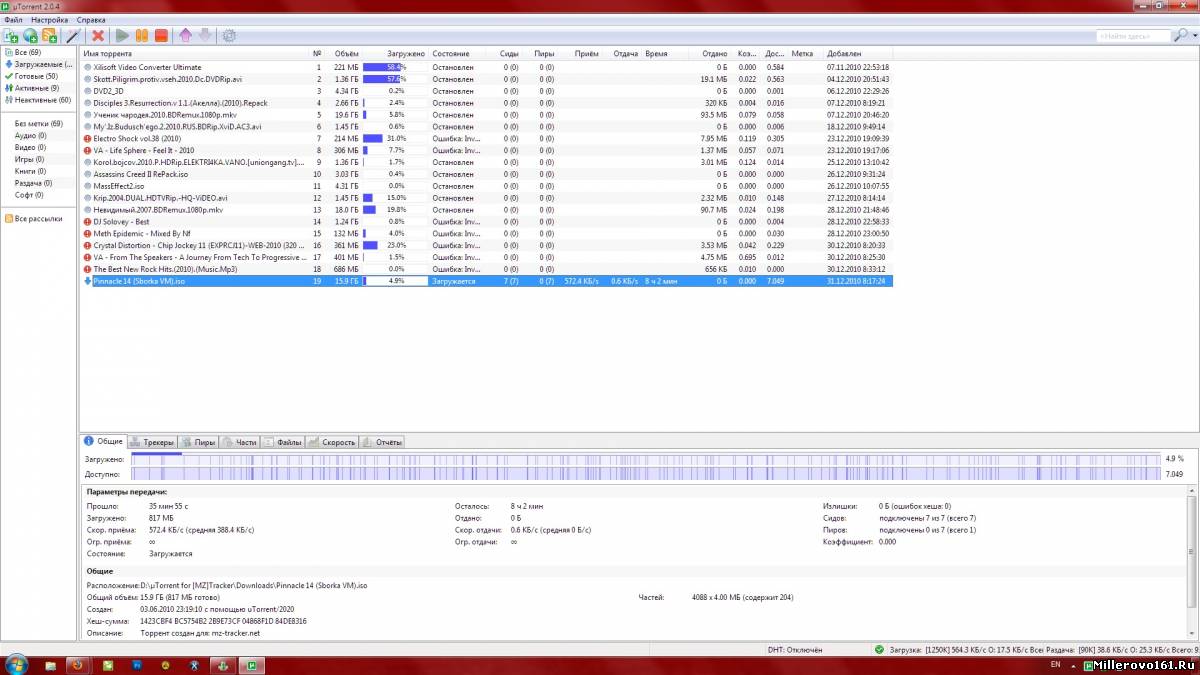Viewport: 1200px width, 675px height.
Task: Click the purple Move Up Queue arrow
Action: (185, 36)
